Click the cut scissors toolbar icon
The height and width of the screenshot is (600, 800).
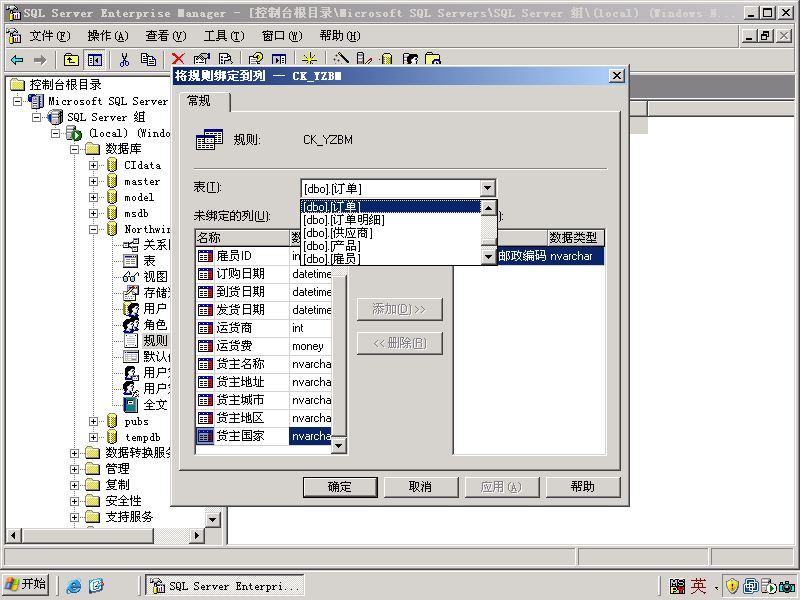[x=124, y=60]
